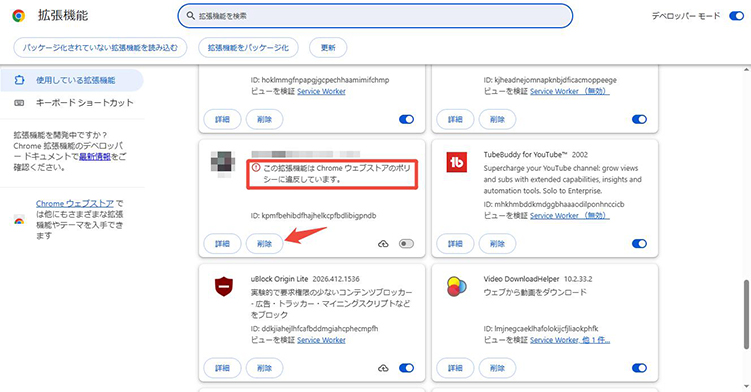Click 詳細 for Video DownloadHelper
The width and height of the screenshot is (751, 392).
(x=455, y=368)
